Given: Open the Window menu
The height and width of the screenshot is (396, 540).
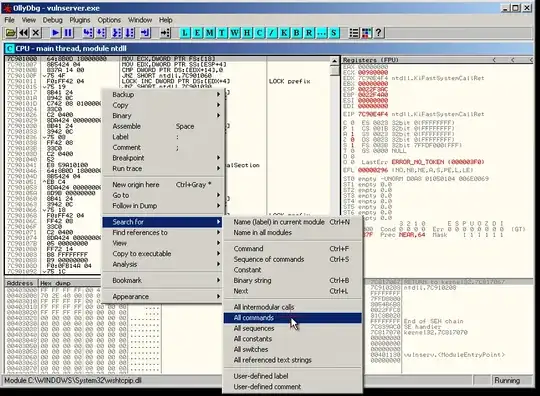Looking at the screenshot, I should point(140,20).
